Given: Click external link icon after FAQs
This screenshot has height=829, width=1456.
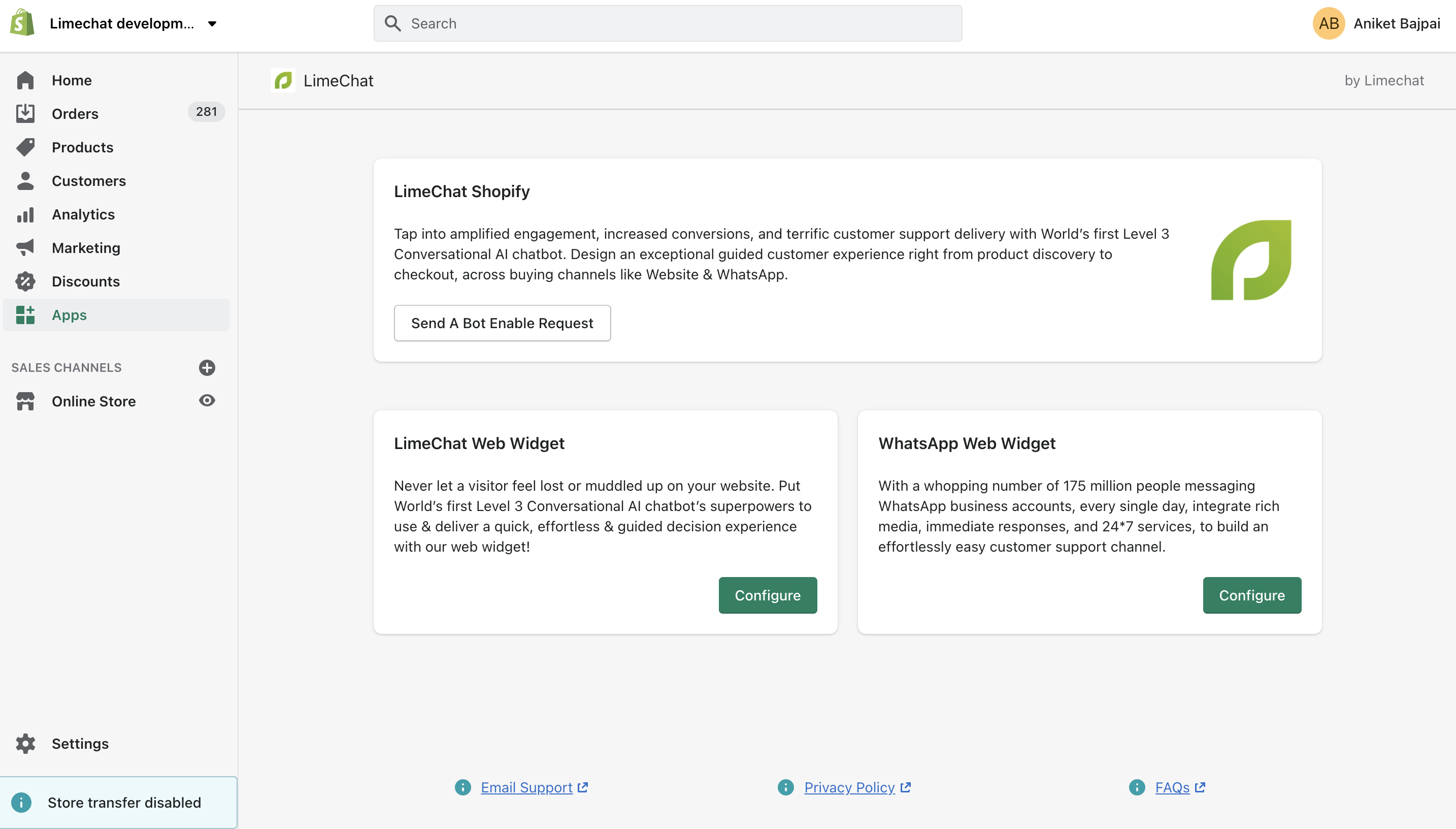Looking at the screenshot, I should [1200, 787].
